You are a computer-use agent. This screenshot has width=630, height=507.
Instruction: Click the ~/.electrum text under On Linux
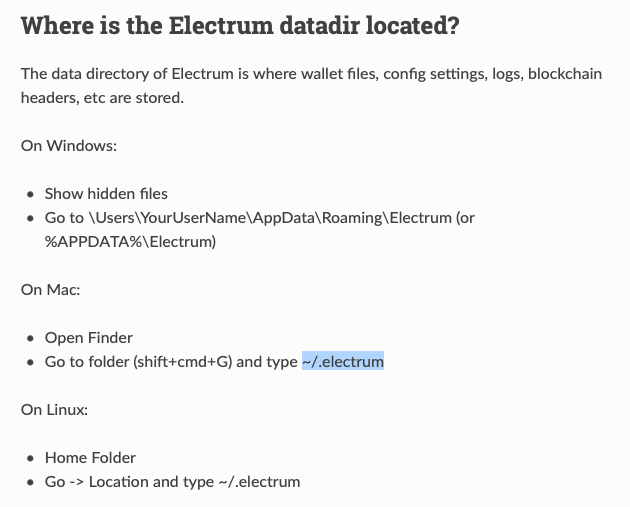pos(259,482)
